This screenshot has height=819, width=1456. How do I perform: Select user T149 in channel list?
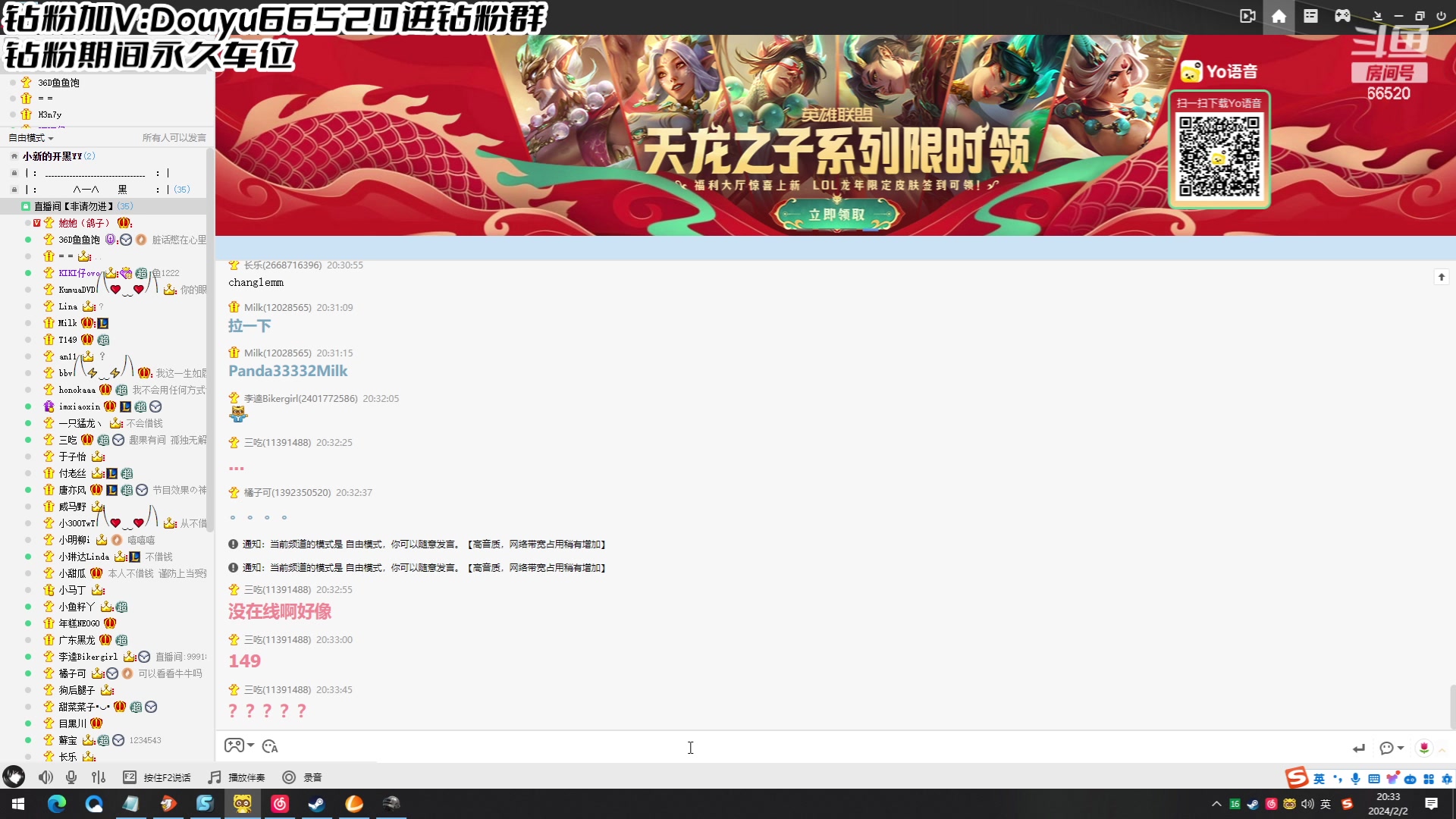click(67, 340)
